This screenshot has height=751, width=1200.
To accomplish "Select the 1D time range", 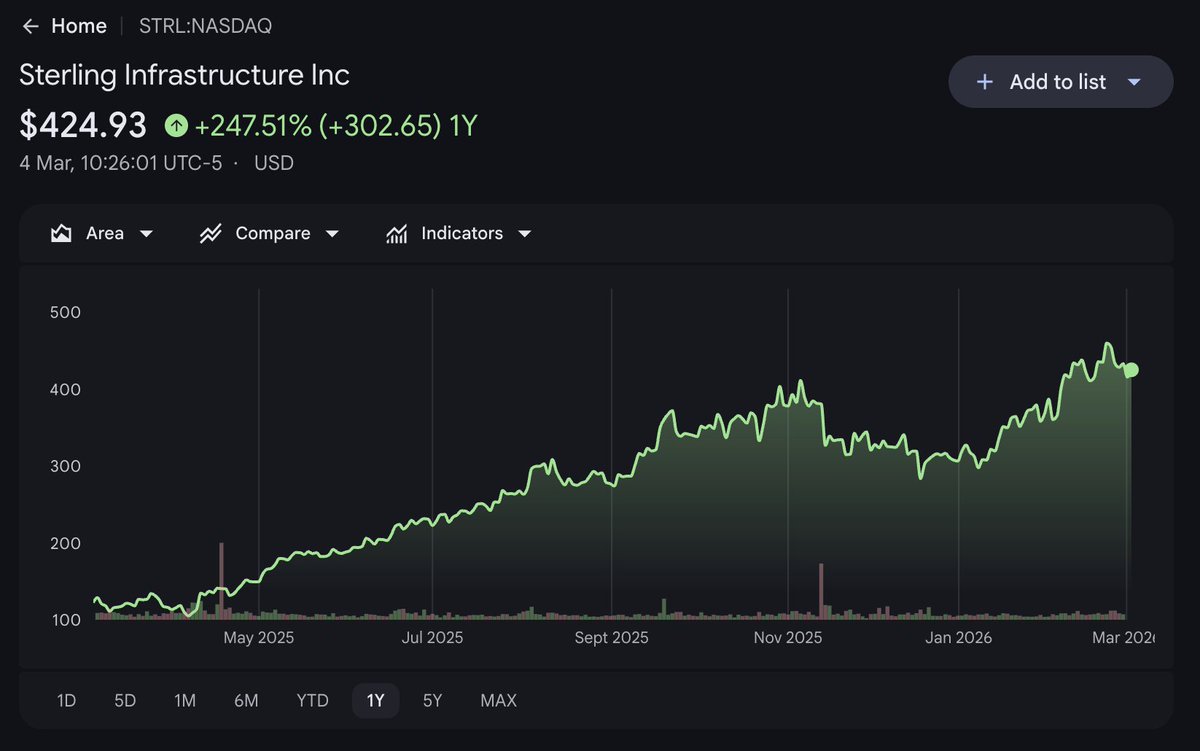I will 66,701.
